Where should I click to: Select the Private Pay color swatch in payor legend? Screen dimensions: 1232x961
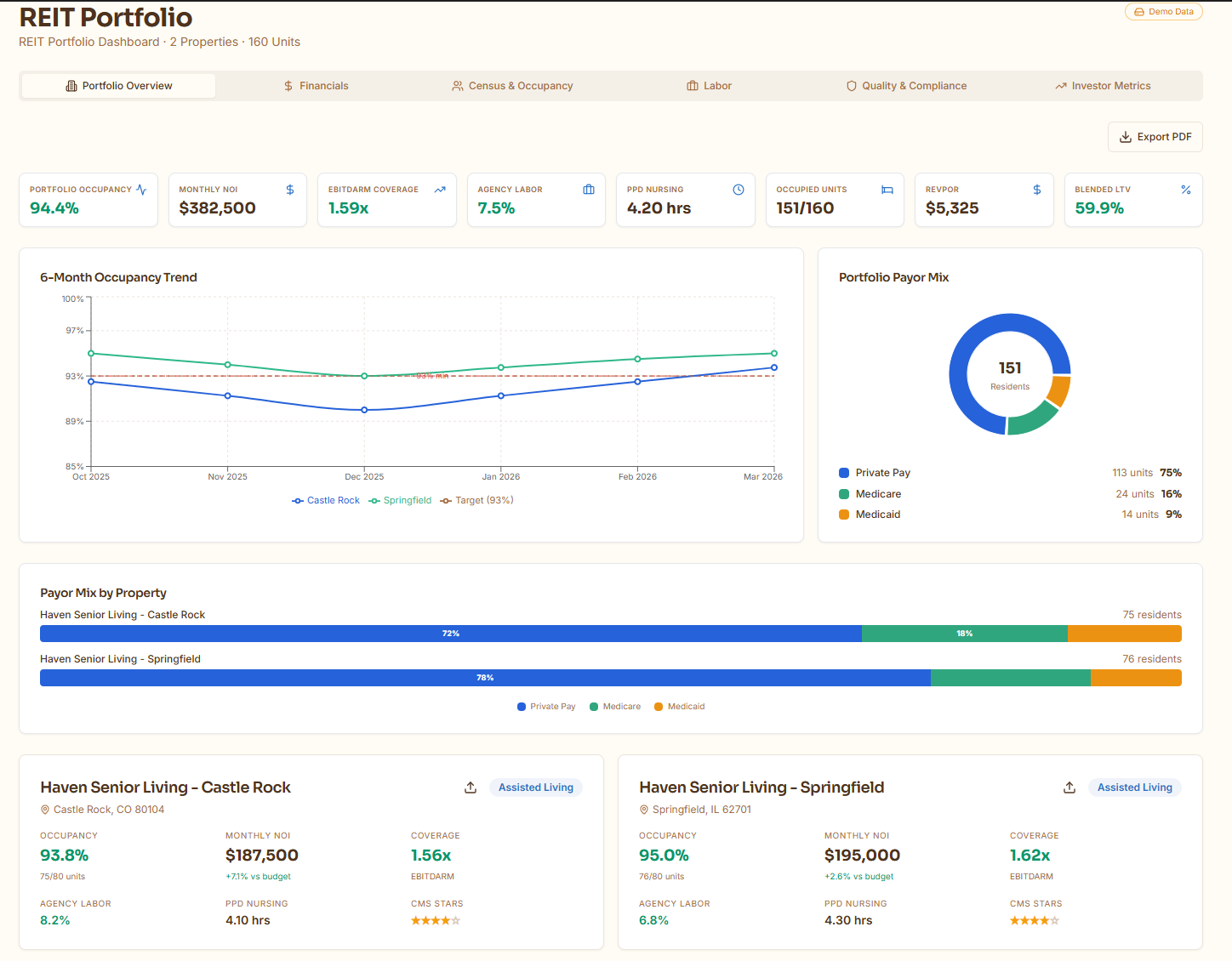(843, 472)
